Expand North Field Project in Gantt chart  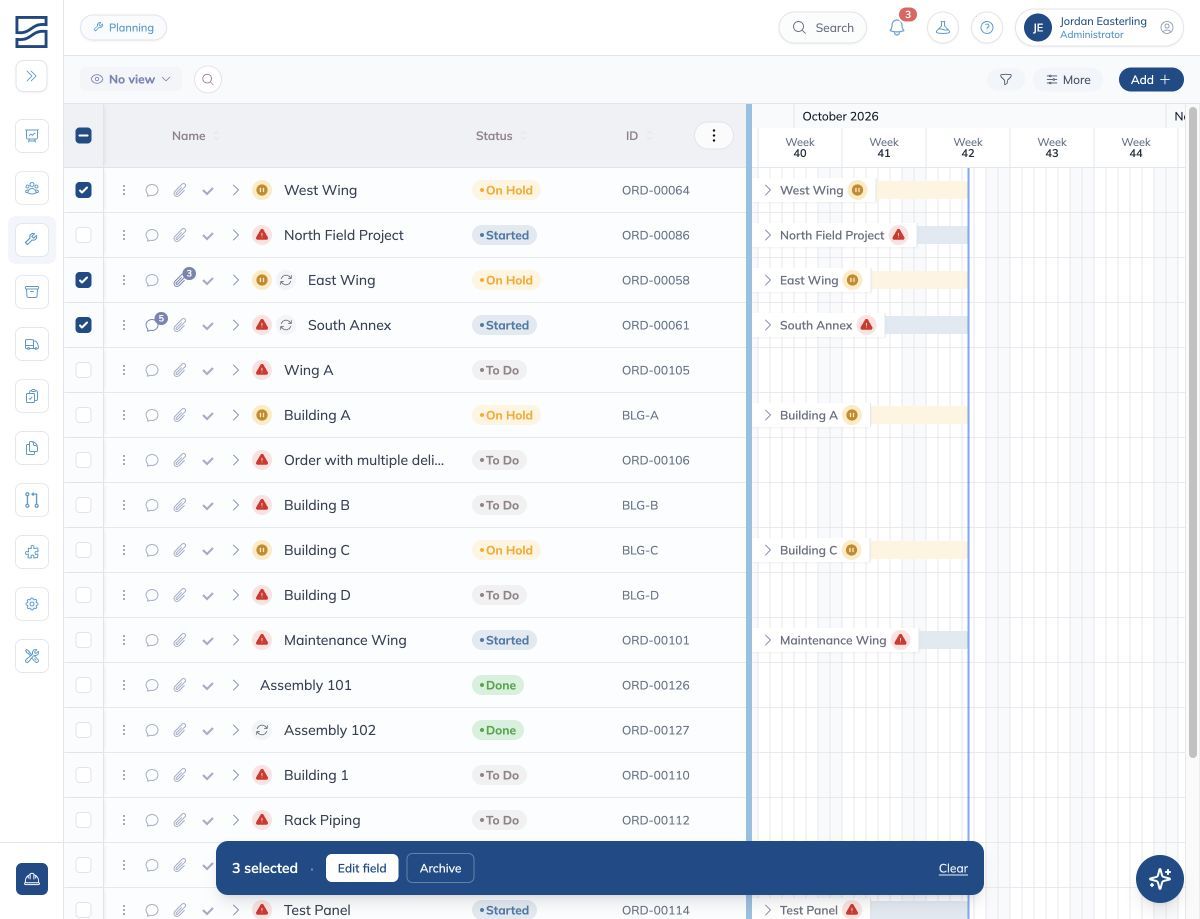767,235
